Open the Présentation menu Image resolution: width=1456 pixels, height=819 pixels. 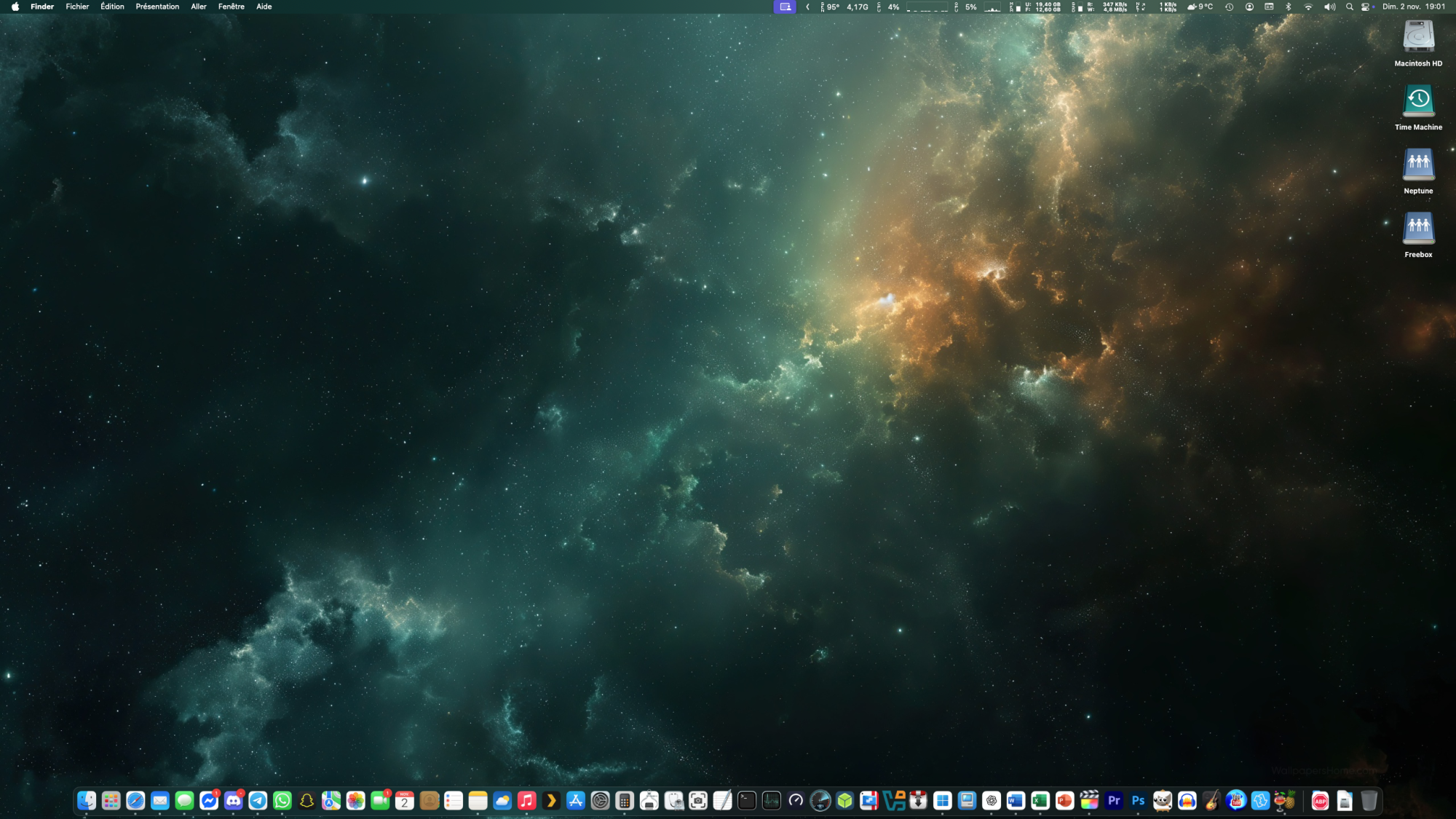tap(157, 7)
